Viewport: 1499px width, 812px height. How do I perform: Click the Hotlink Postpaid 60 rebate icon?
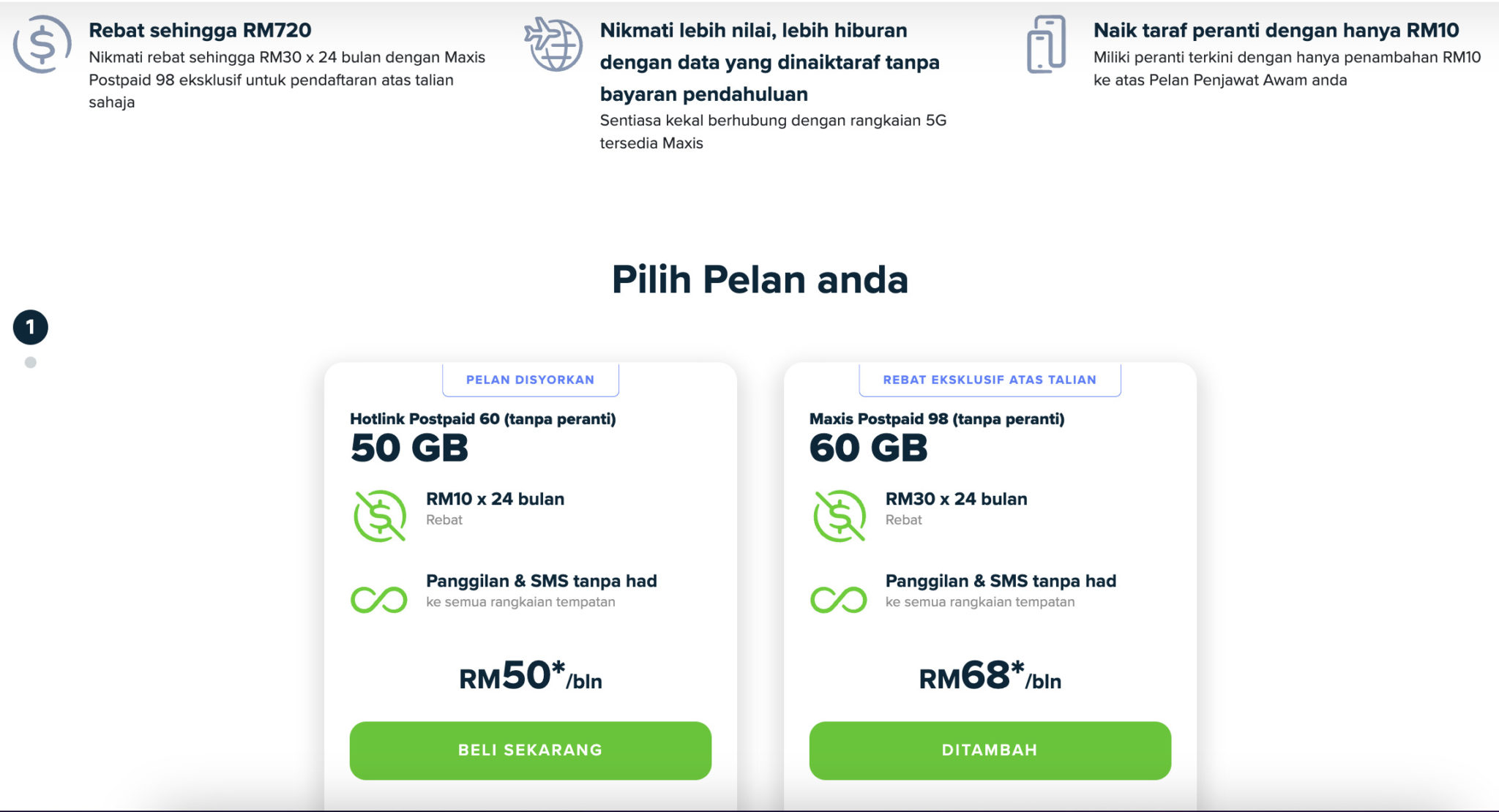380,516
